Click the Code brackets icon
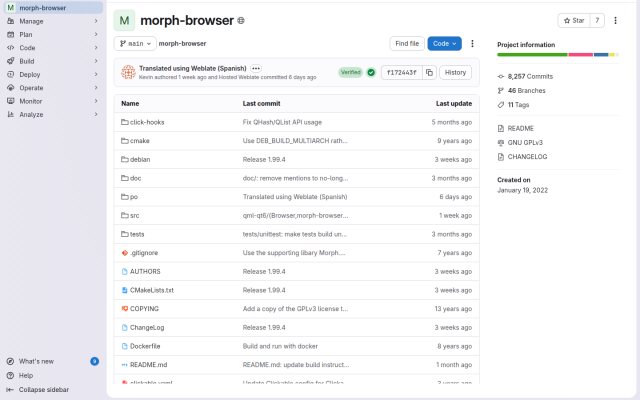This screenshot has height=400, width=640. pyautogui.click(x=11, y=48)
